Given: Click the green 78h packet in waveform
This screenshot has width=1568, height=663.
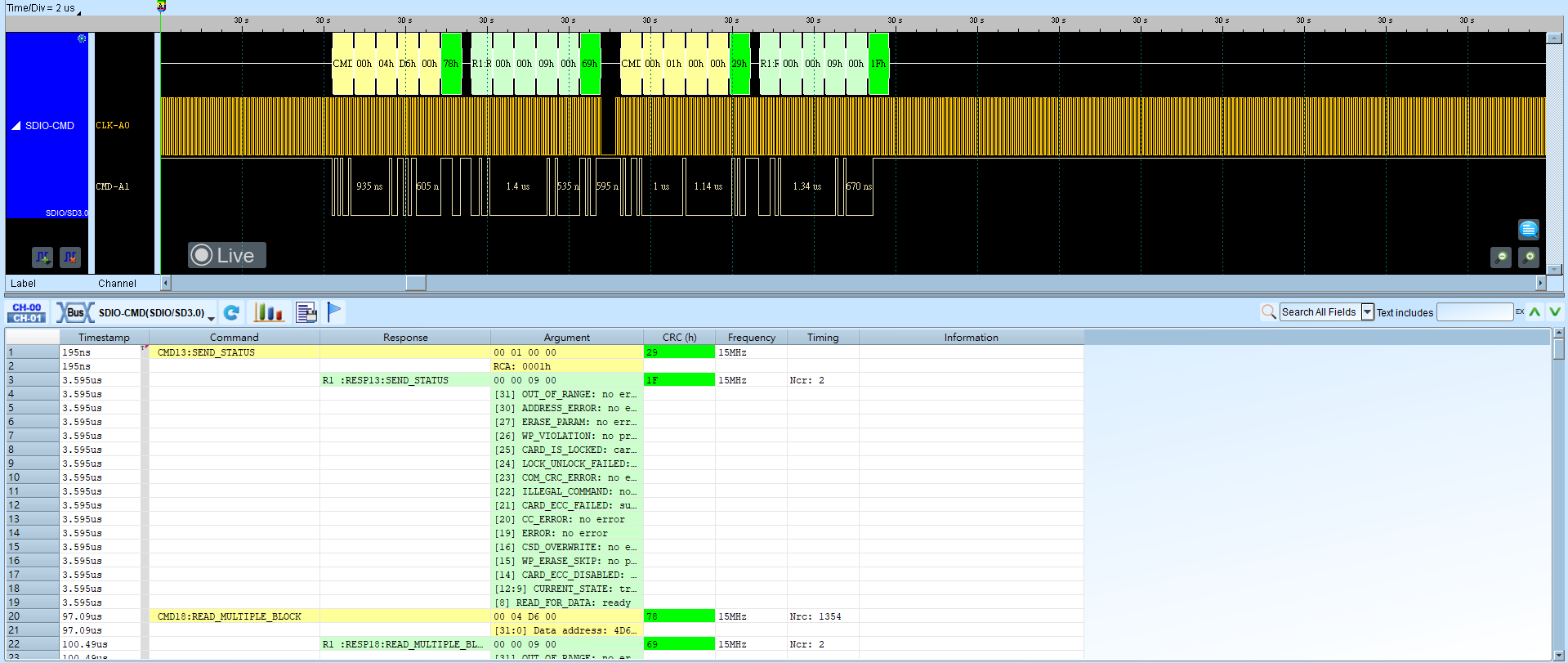Looking at the screenshot, I should (451, 64).
